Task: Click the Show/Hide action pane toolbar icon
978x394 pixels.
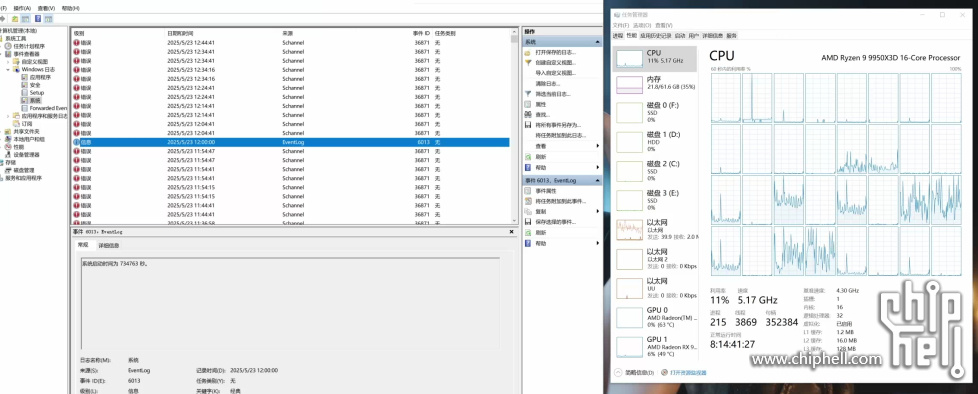Action: tap(48, 19)
